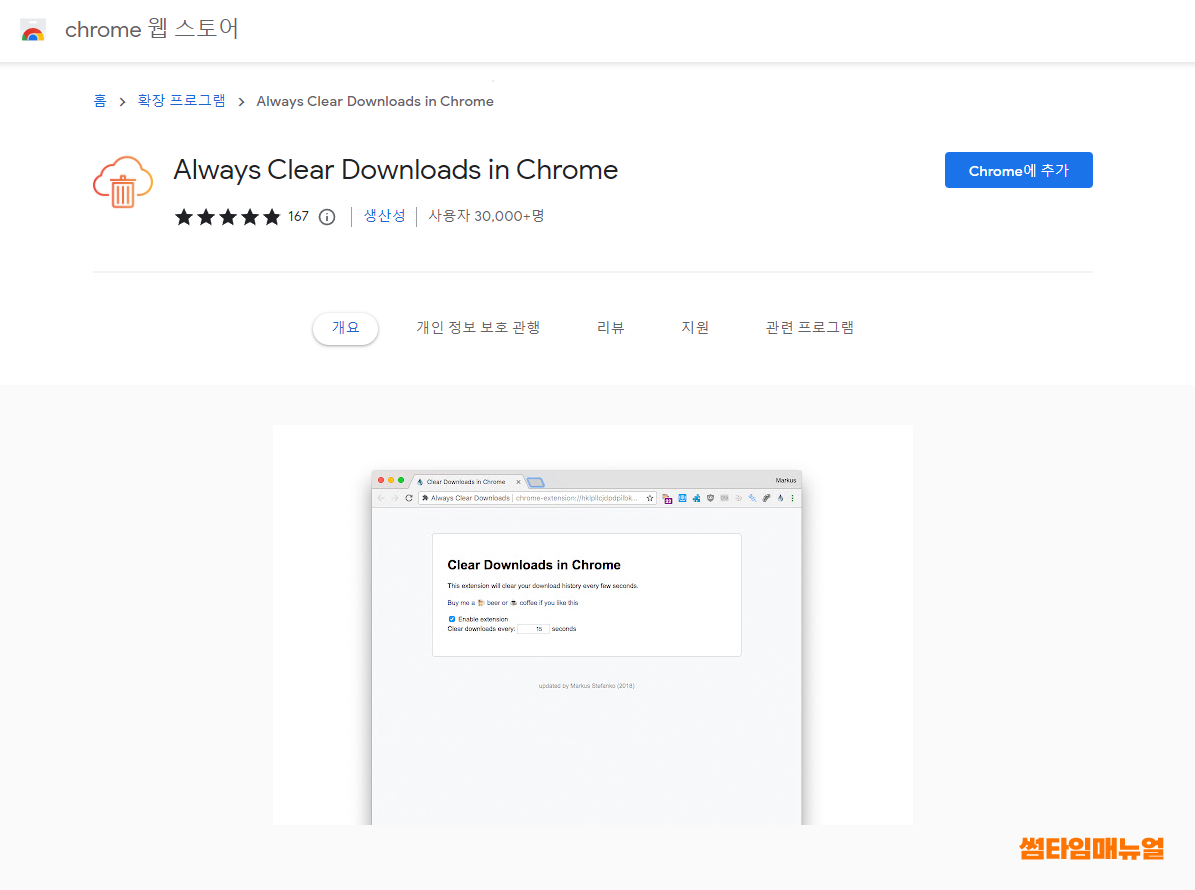Click the cloud trash extension icon
The image size is (1195, 890).
point(123,182)
